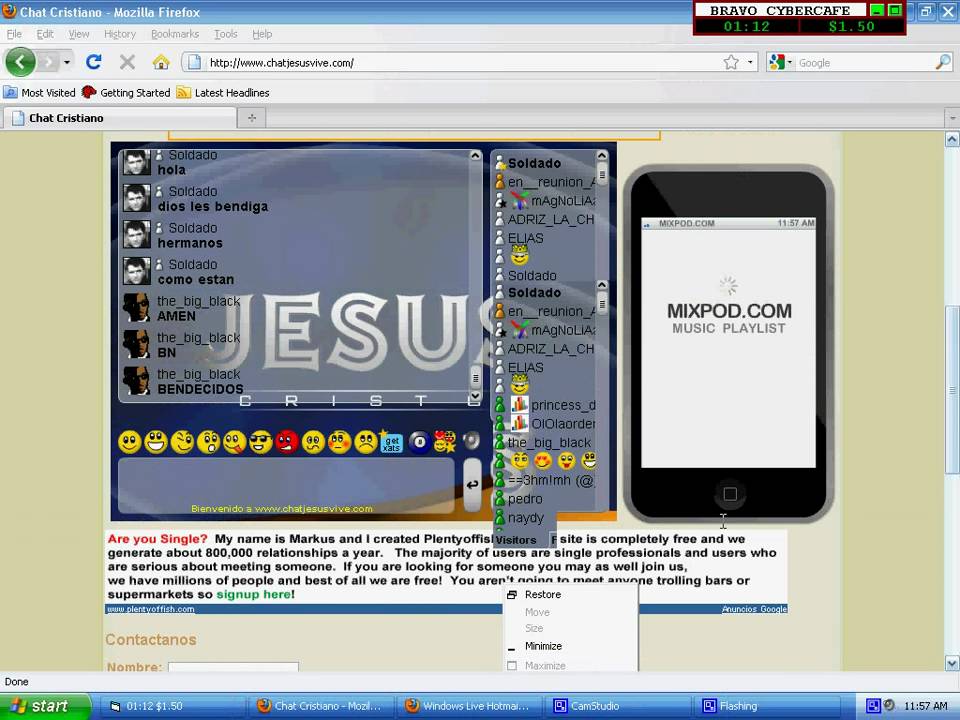Click the 'Anuncios Google' link
The height and width of the screenshot is (720, 960).
[x=754, y=609]
